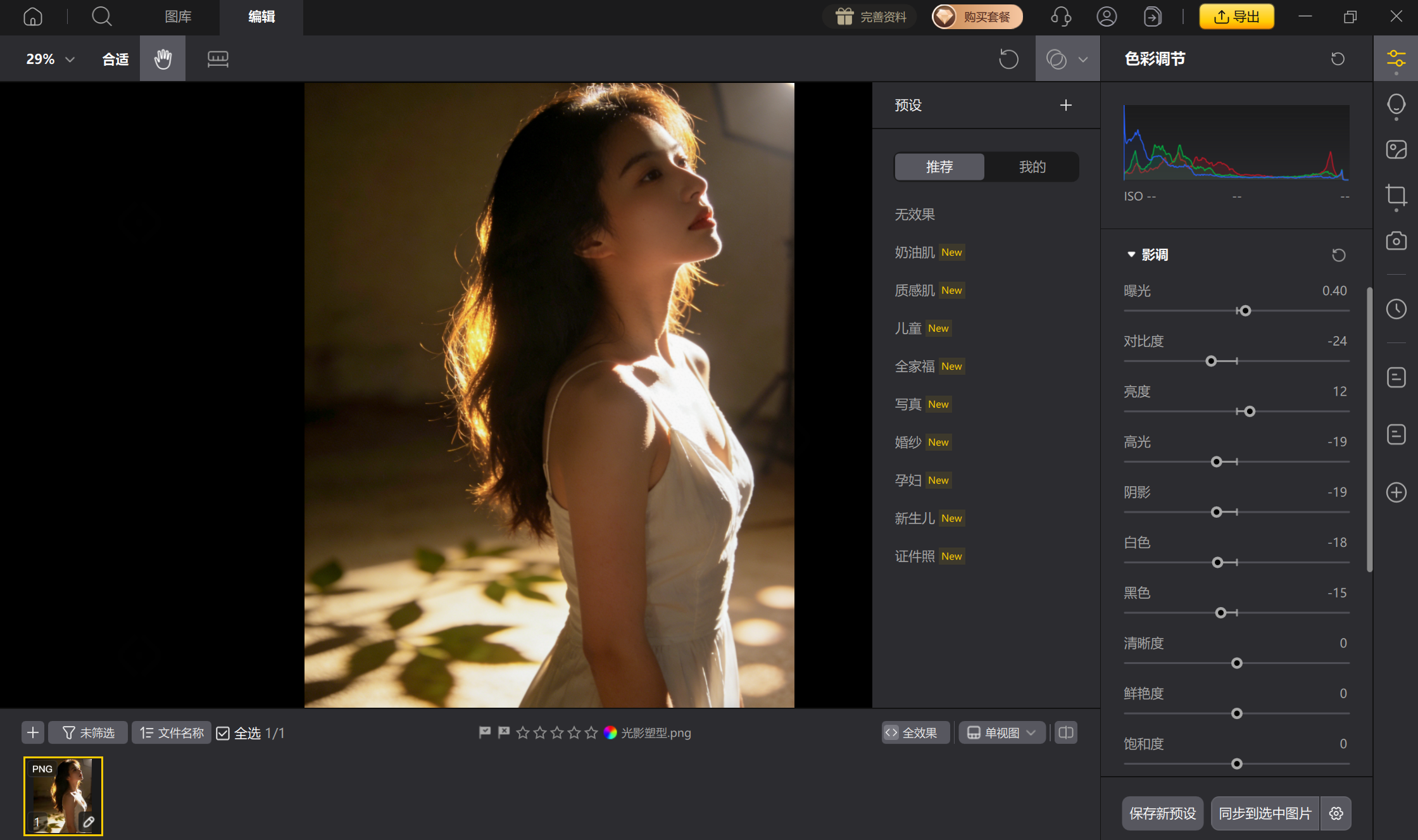Reset the 影调 section adjustments
This screenshot has width=1418, height=840.
(x=1338, y=254)
